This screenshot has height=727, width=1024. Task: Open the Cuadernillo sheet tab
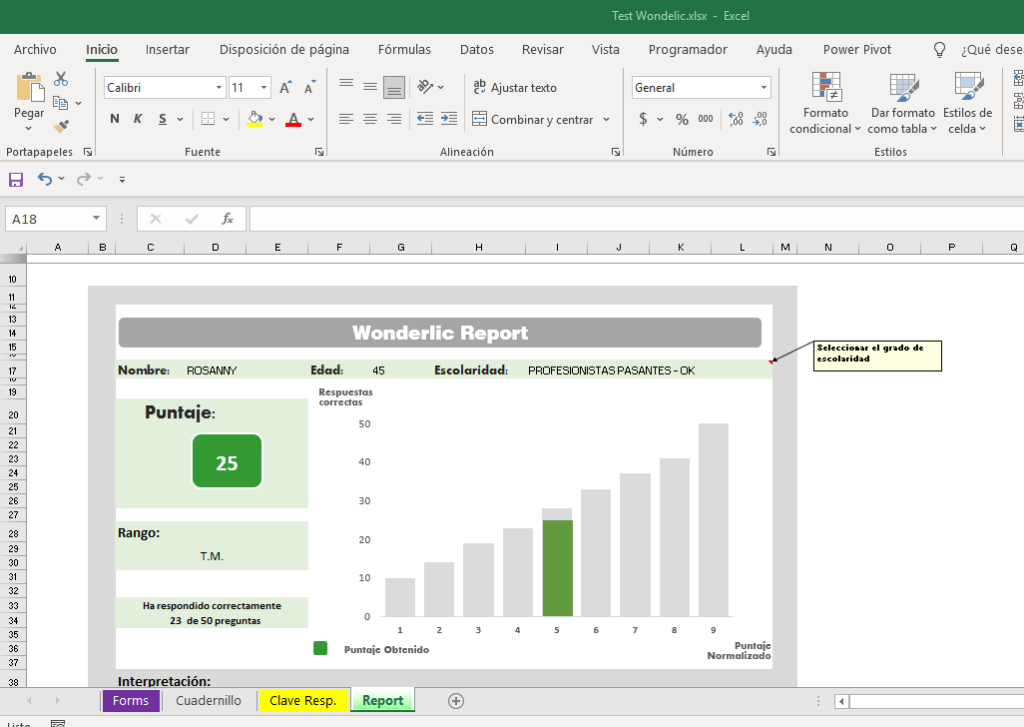point(208,701)
